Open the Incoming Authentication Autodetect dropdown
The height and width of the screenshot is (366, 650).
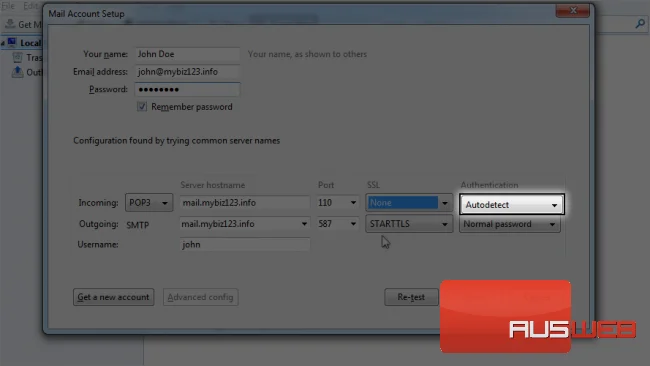(x=512, y=204)
